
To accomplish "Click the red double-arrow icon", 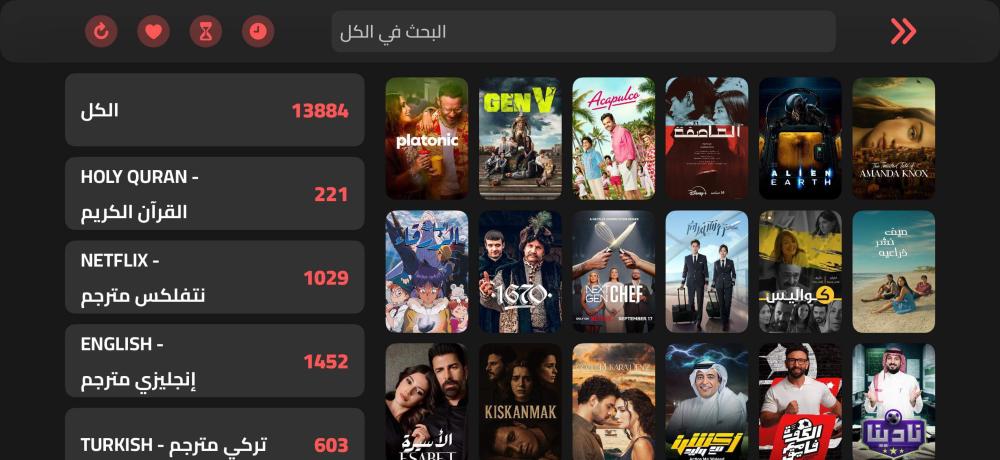I will coord(903,31).
